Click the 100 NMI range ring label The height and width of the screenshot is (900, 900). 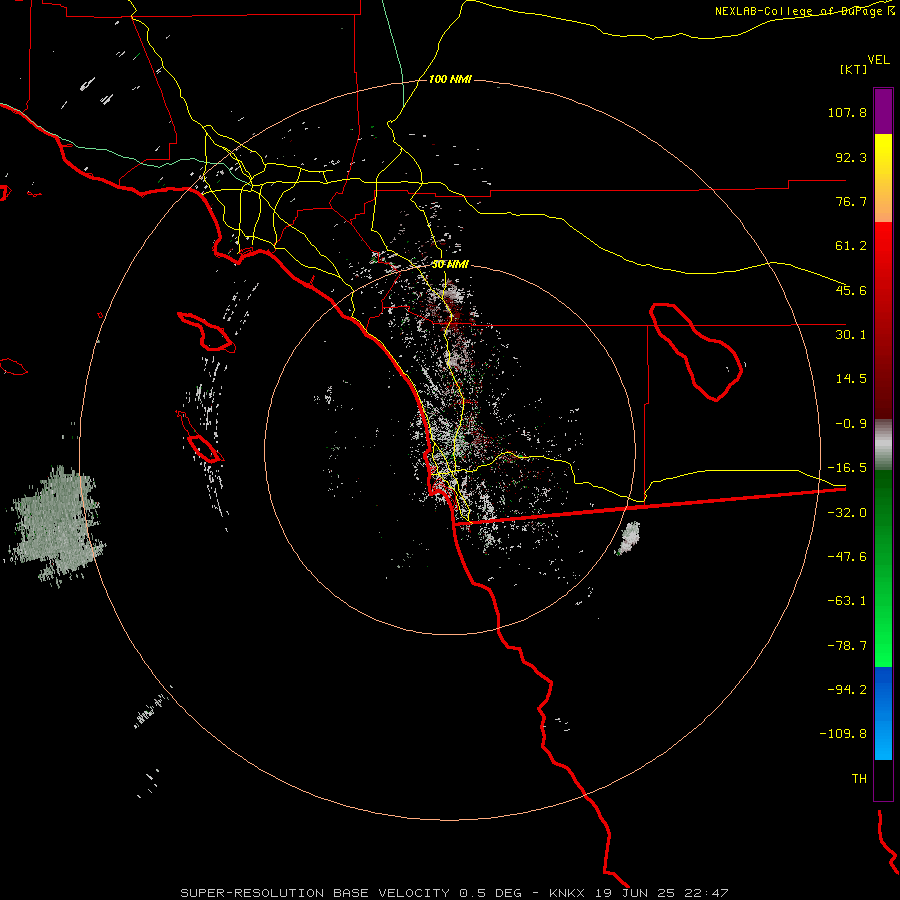click(x=450, y=79)
